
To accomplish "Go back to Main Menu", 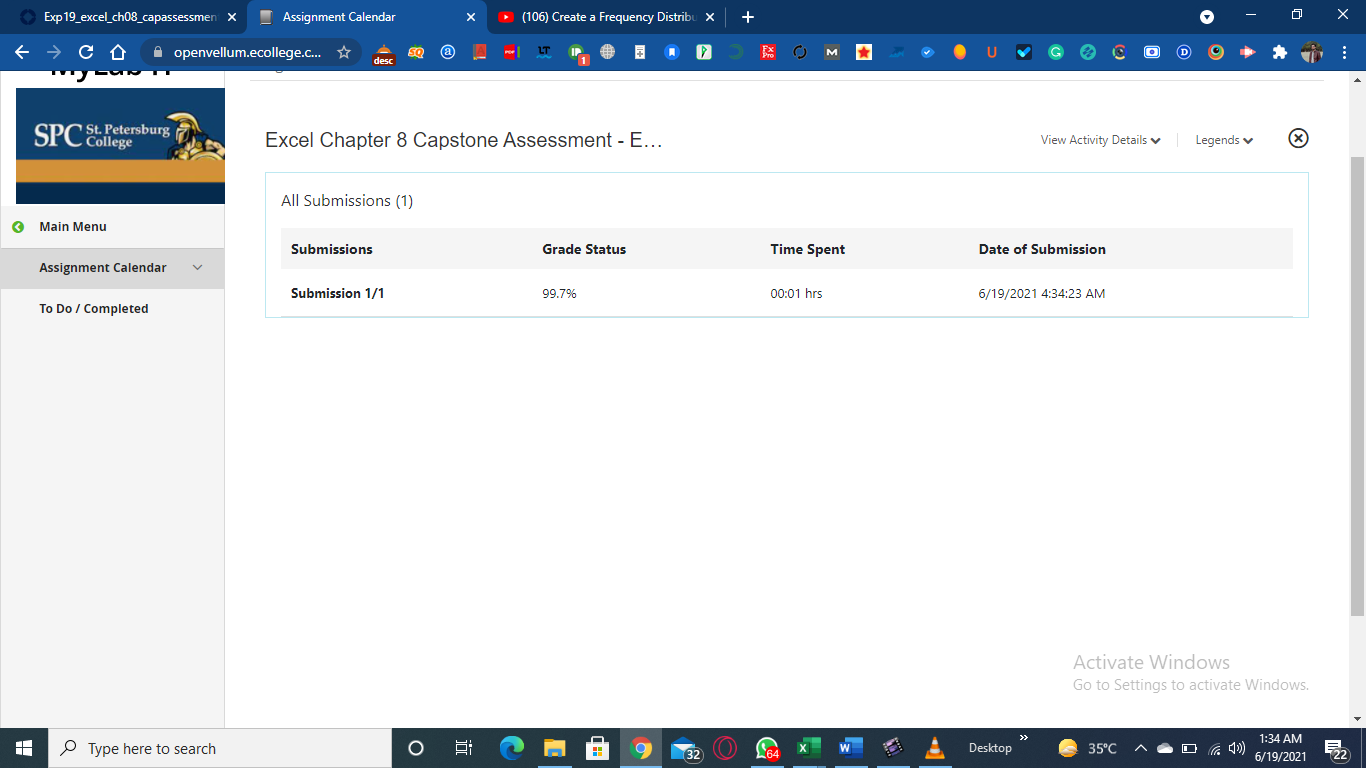I will click(x=72, y=227).
